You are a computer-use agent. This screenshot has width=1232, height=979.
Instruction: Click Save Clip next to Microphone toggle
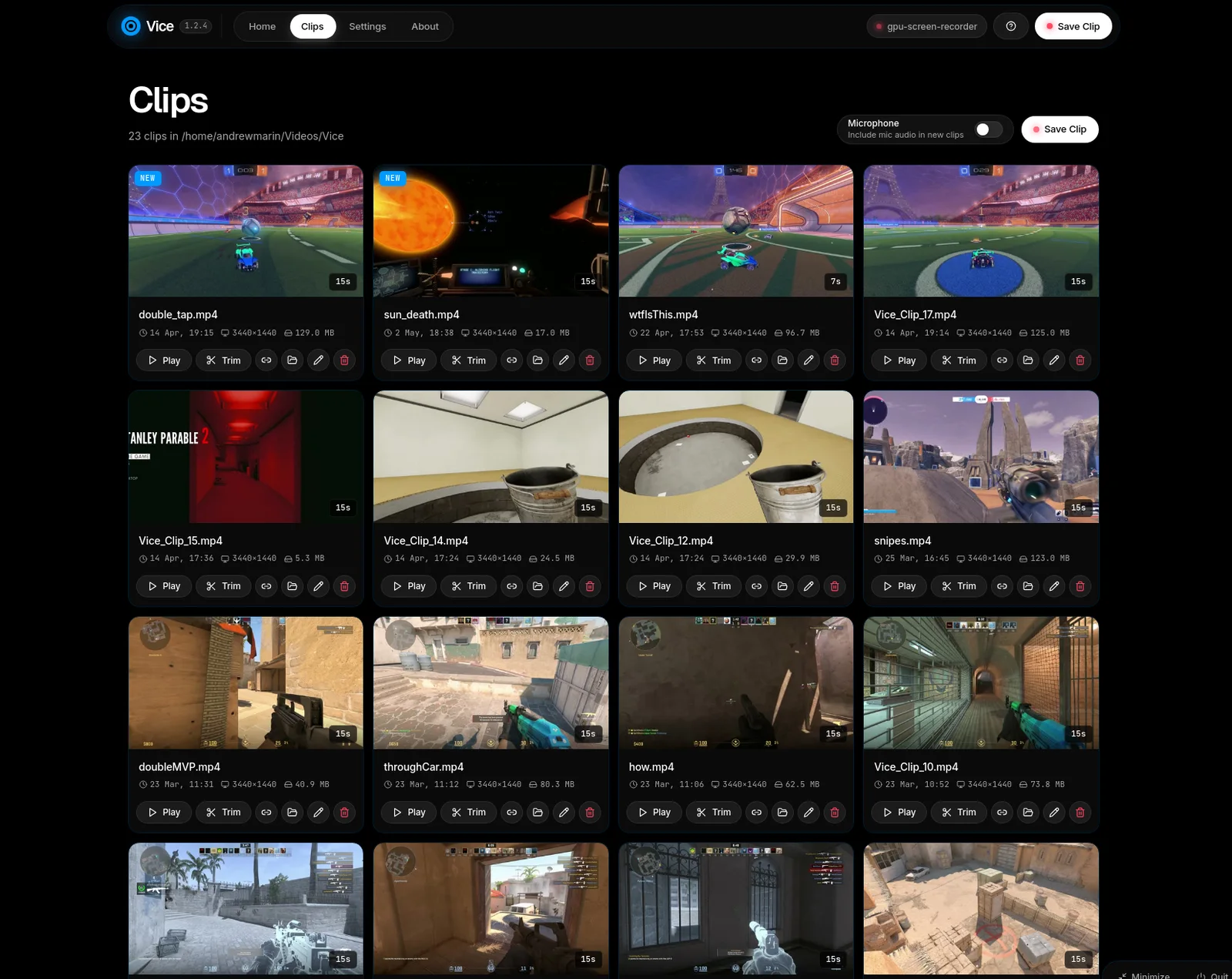[x=1060, y=129]
